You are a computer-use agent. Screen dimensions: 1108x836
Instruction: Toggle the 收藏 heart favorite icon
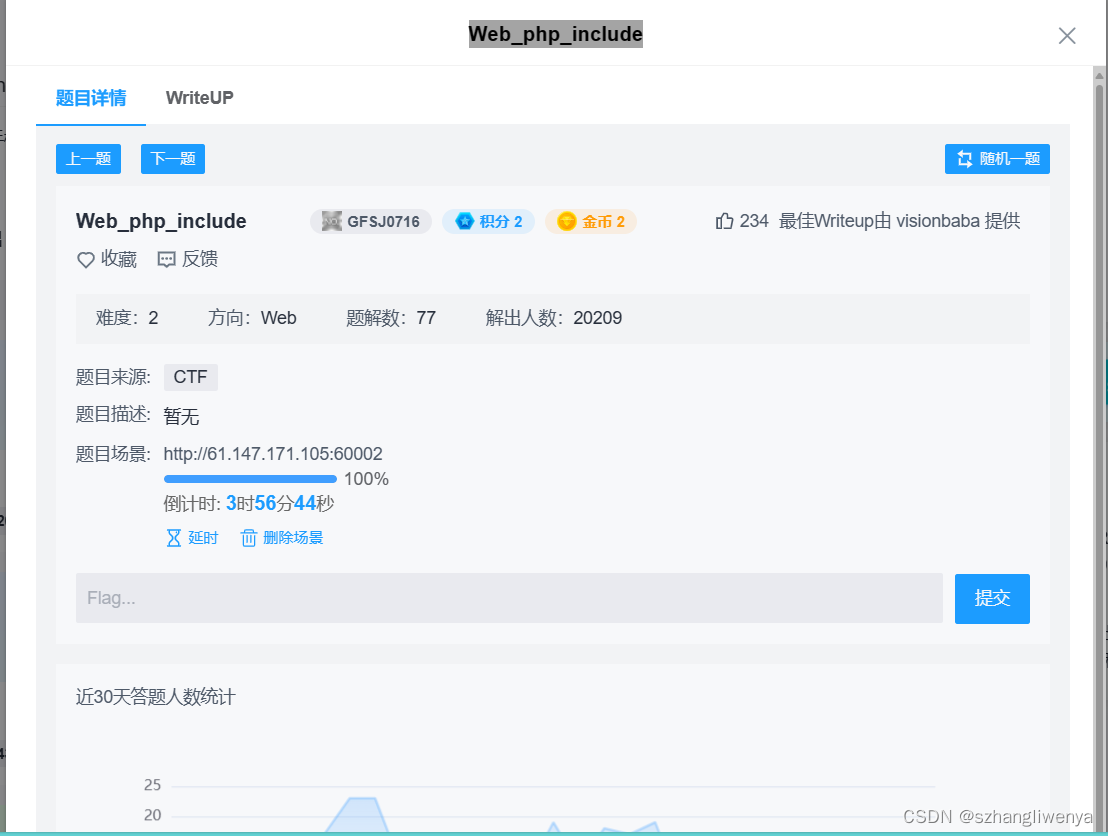click(x=85, y=259)
